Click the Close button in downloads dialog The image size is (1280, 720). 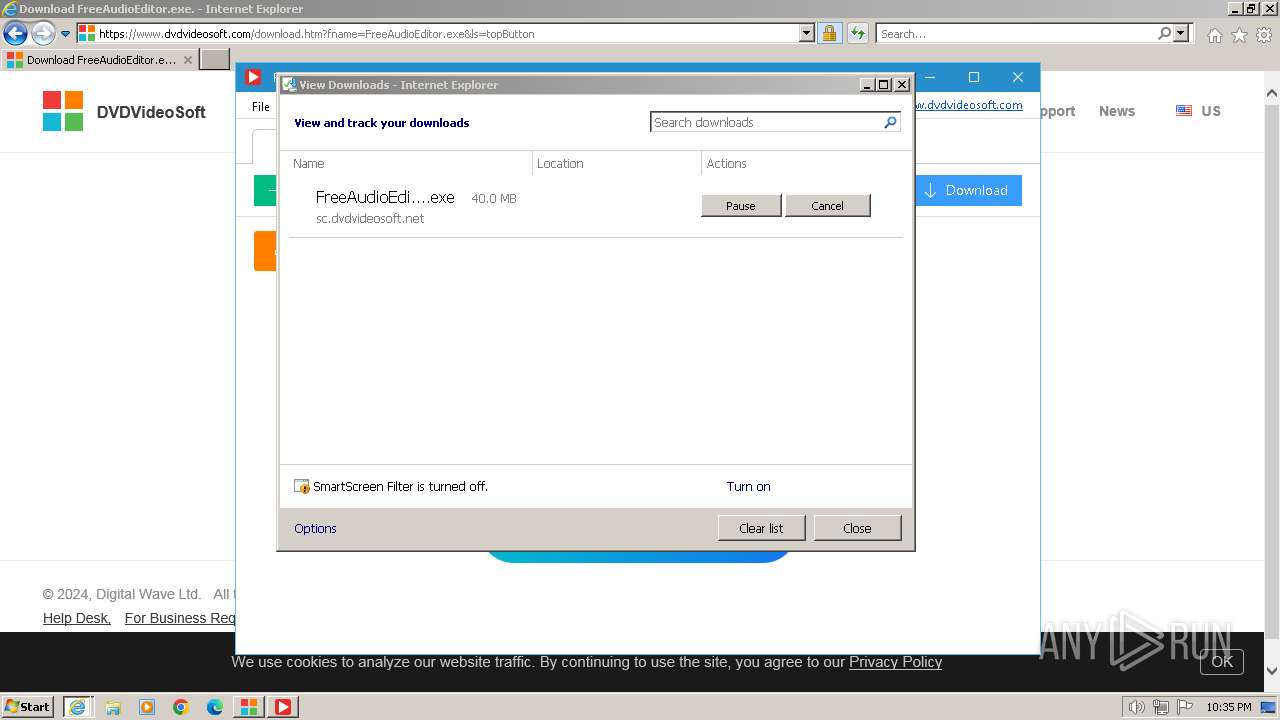click(857, 528)
